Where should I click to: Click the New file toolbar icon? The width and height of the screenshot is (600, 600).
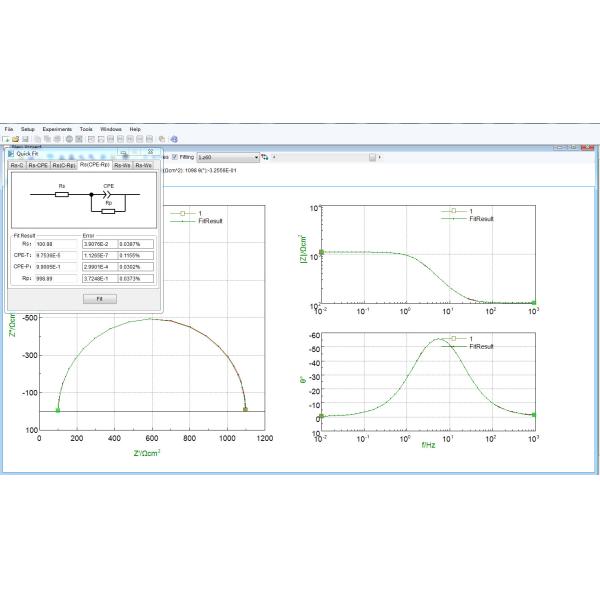coord(5,139)
